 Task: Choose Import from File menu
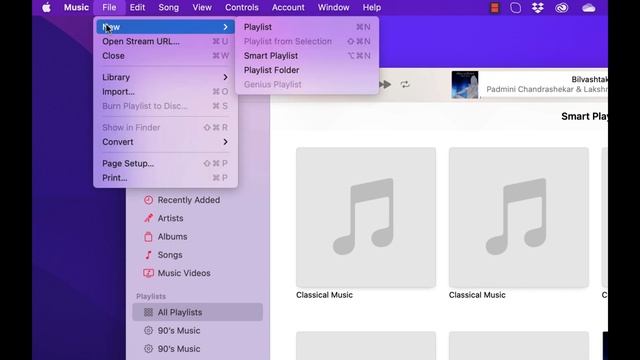click(165, 91)
